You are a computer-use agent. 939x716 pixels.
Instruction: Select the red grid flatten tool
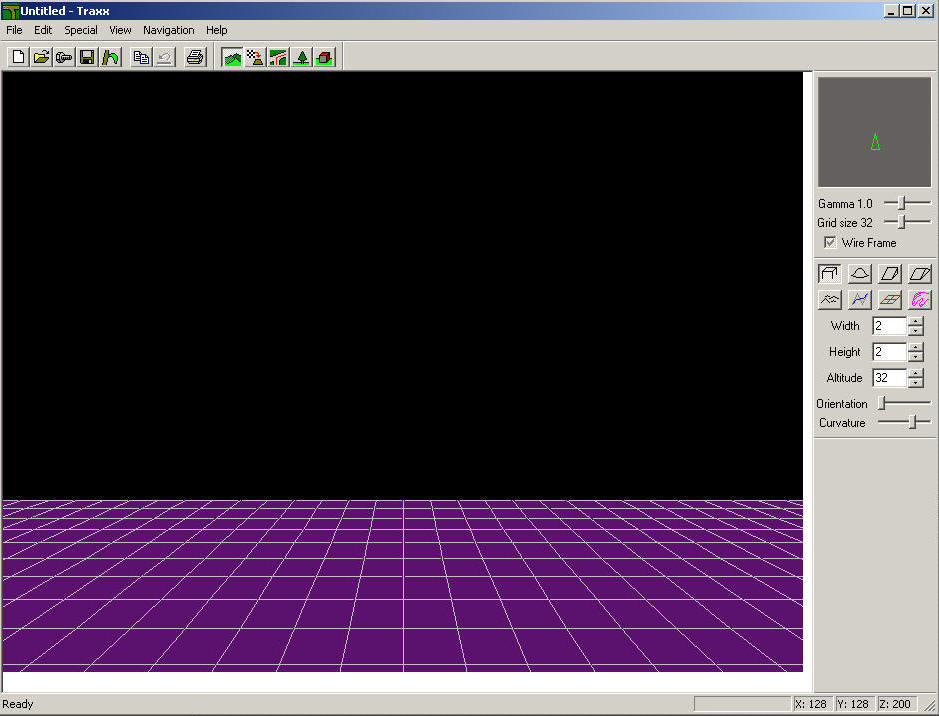(x=890, y=299)
